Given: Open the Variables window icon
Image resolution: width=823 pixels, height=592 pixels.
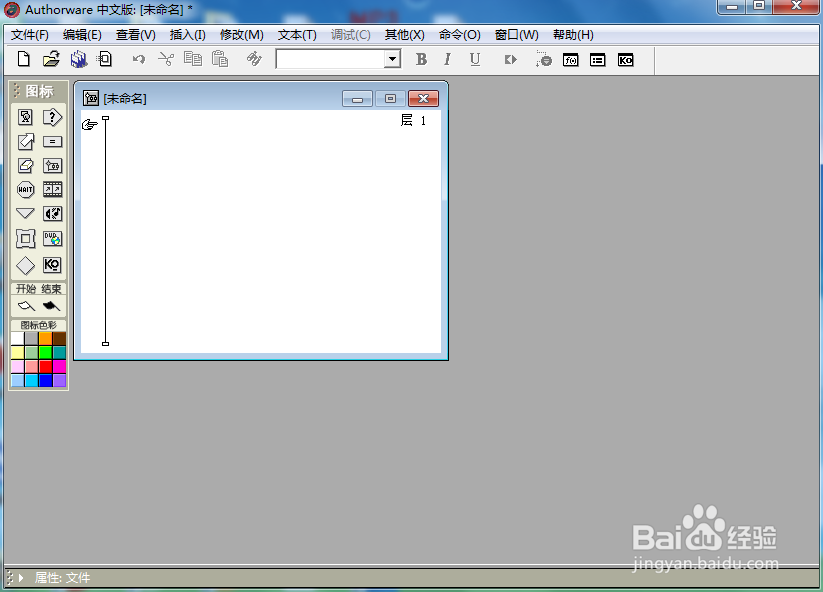Looking at the screenshot, I should tap(597, 60).
